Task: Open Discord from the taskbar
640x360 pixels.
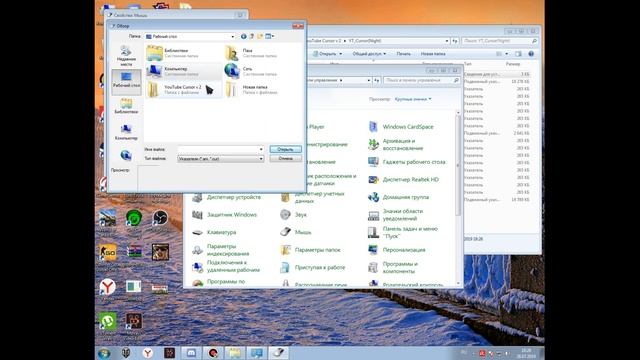Action: coord(191,353)
